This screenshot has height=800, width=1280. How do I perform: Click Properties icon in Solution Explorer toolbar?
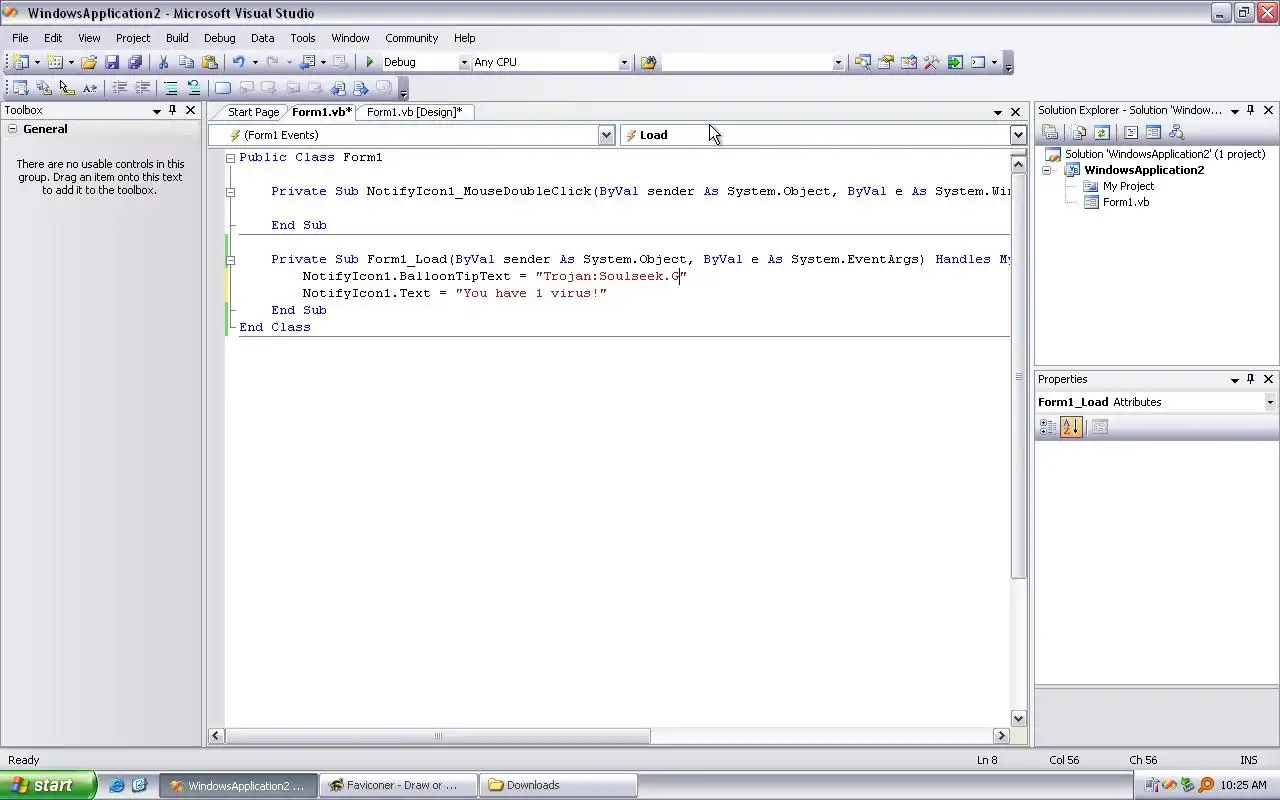(x=1050, y=132)
